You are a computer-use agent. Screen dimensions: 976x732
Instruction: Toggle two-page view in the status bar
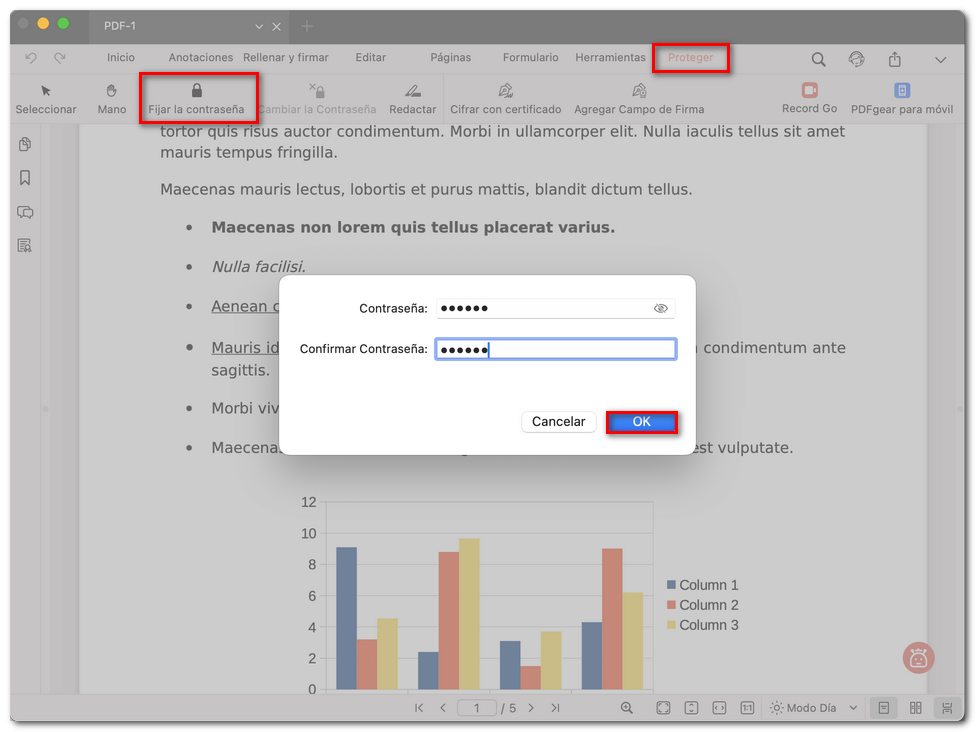coord(915,707)
